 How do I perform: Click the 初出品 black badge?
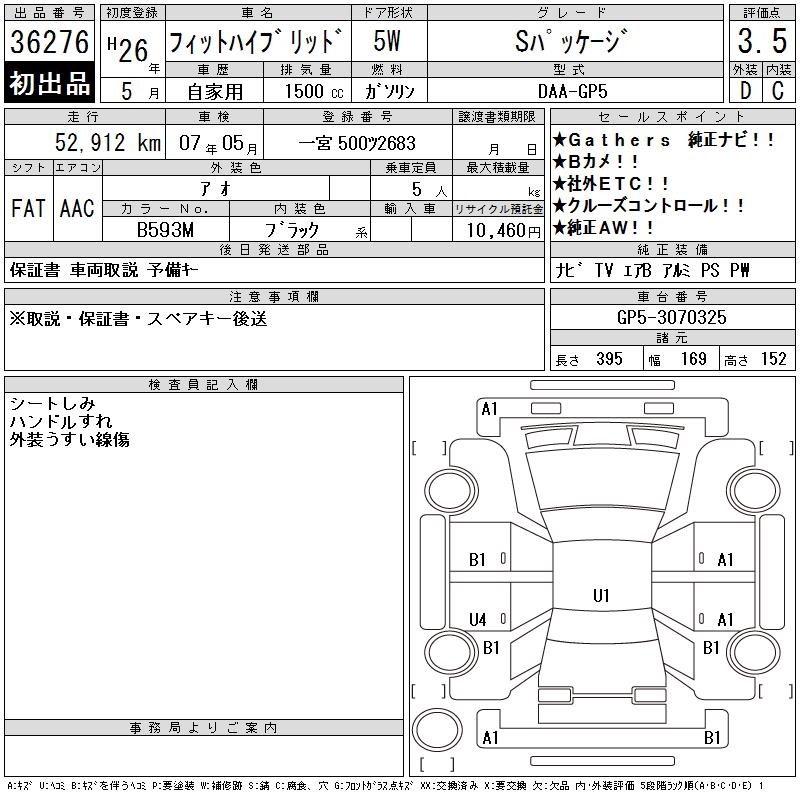pos(49,83)
